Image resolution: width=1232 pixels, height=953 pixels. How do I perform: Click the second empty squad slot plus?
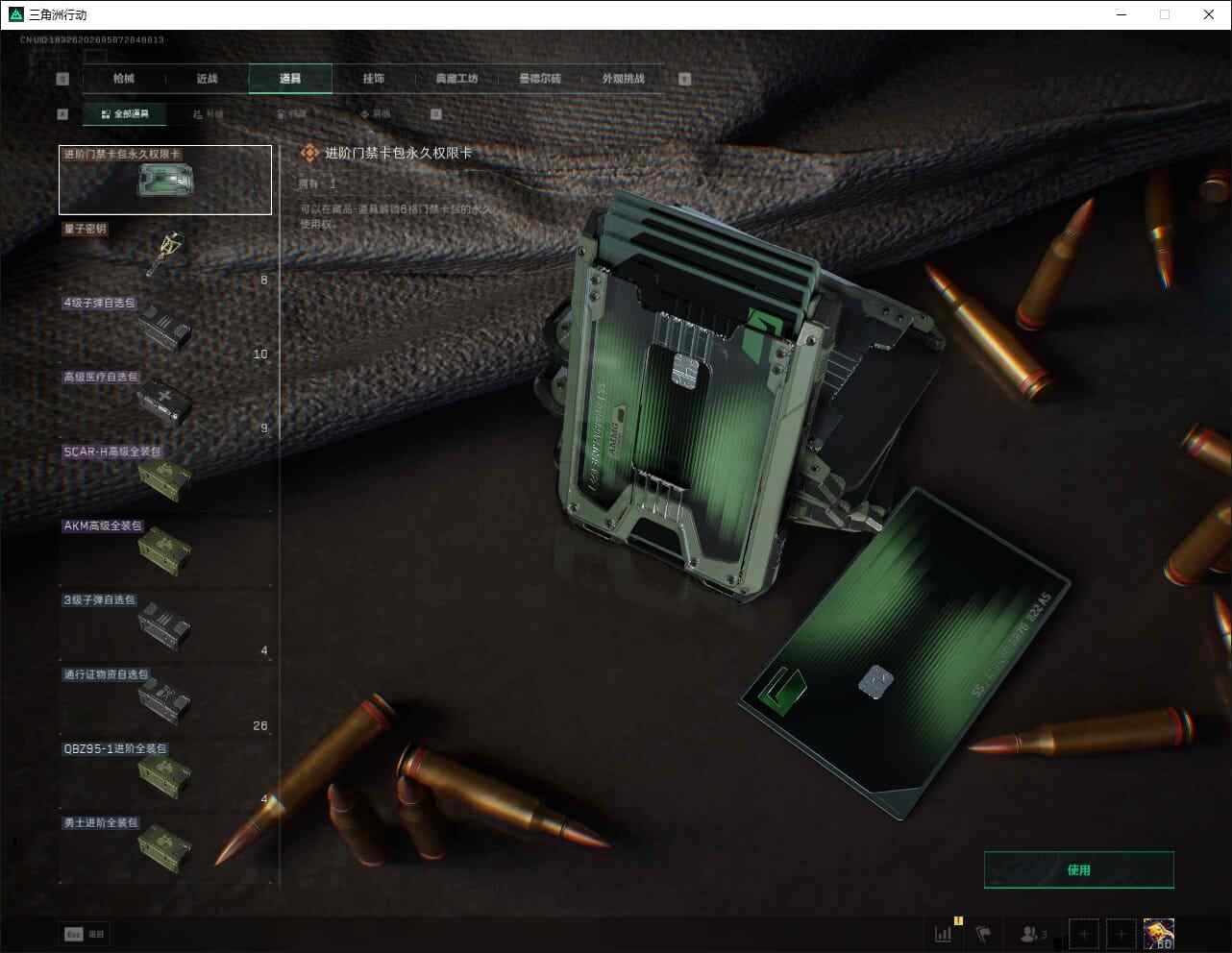point(1121,934)
